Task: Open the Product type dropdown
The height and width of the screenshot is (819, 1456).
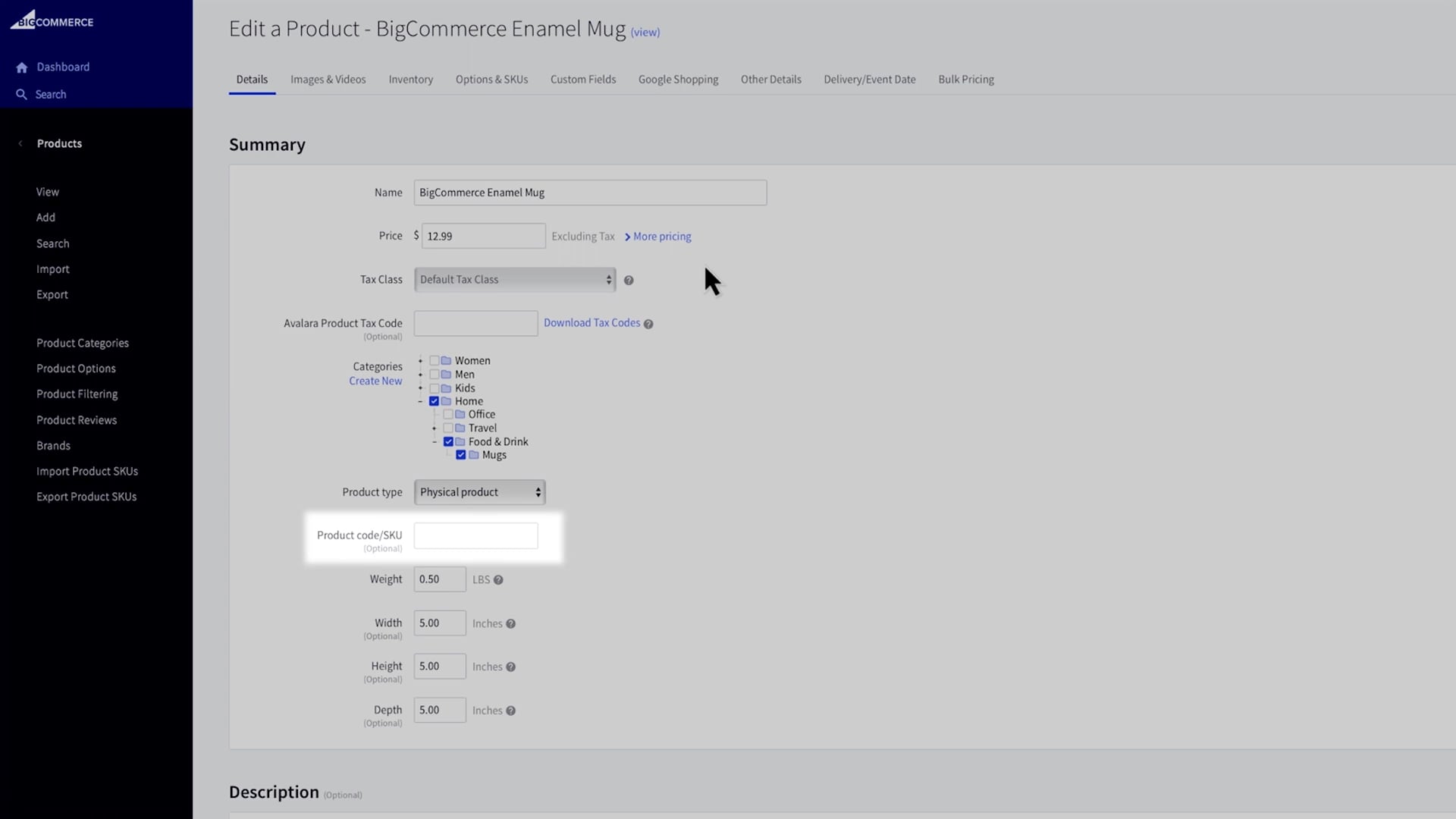Action: click(479, 492)
